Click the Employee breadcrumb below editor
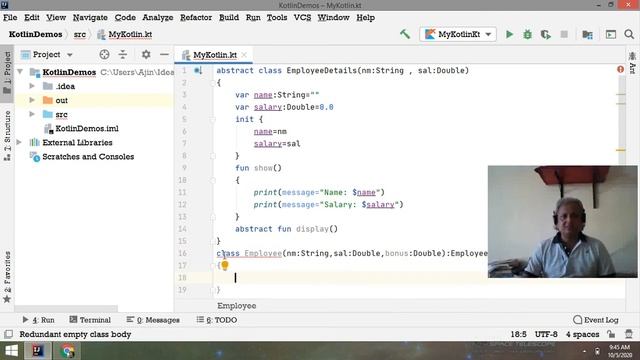Viewport: 640px width, 360px height. (237, 306)
